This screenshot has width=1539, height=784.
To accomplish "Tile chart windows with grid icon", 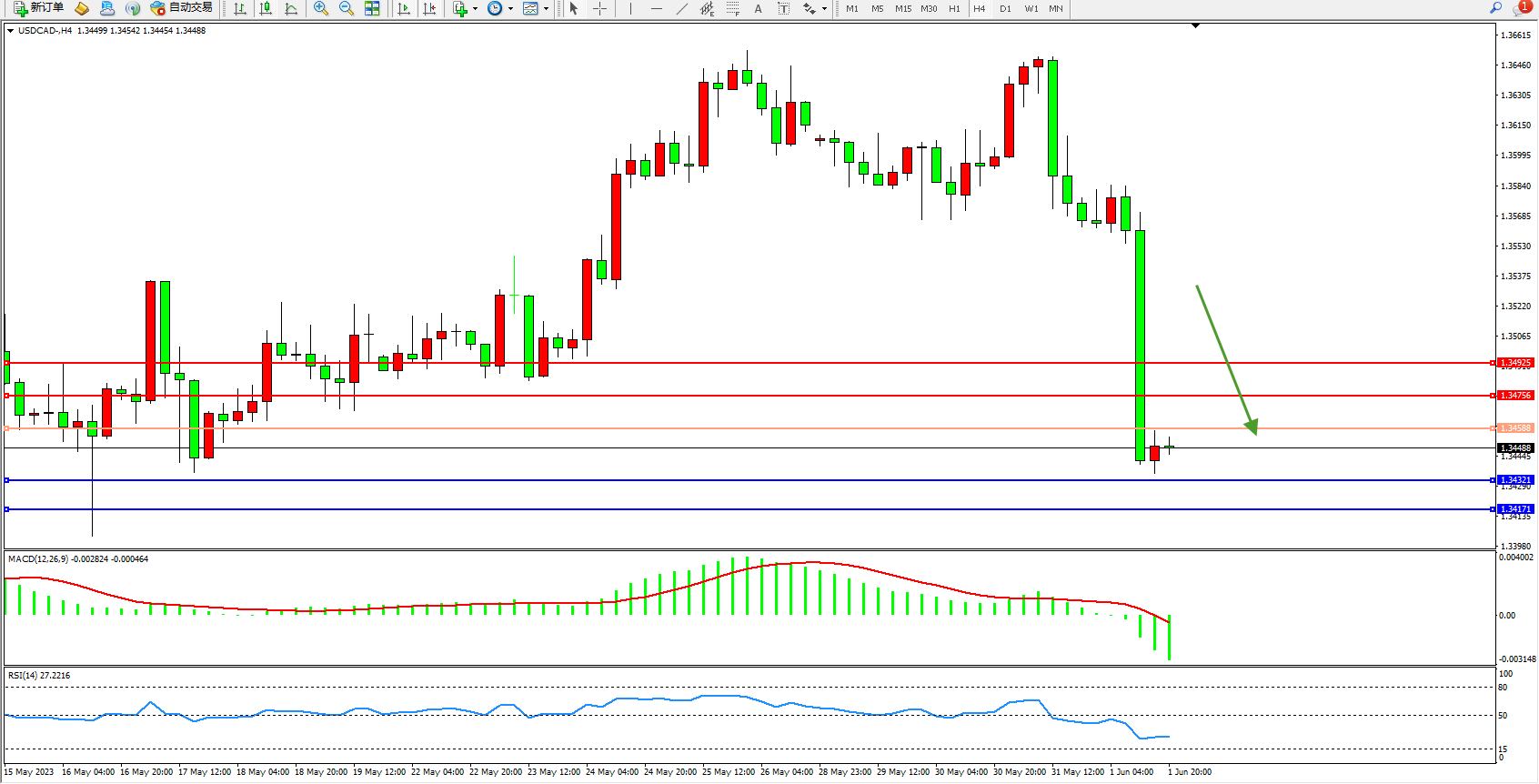I will click(372, 8).
